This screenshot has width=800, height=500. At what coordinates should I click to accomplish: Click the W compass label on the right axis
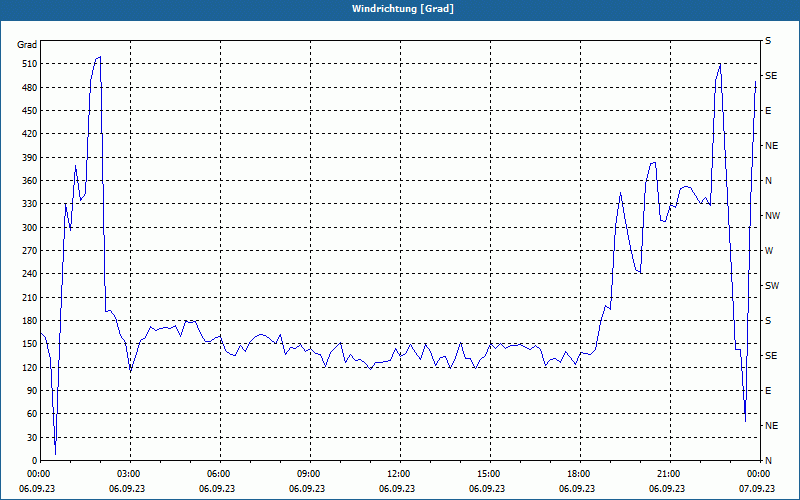pyautogui.click(x=769, y=251)
